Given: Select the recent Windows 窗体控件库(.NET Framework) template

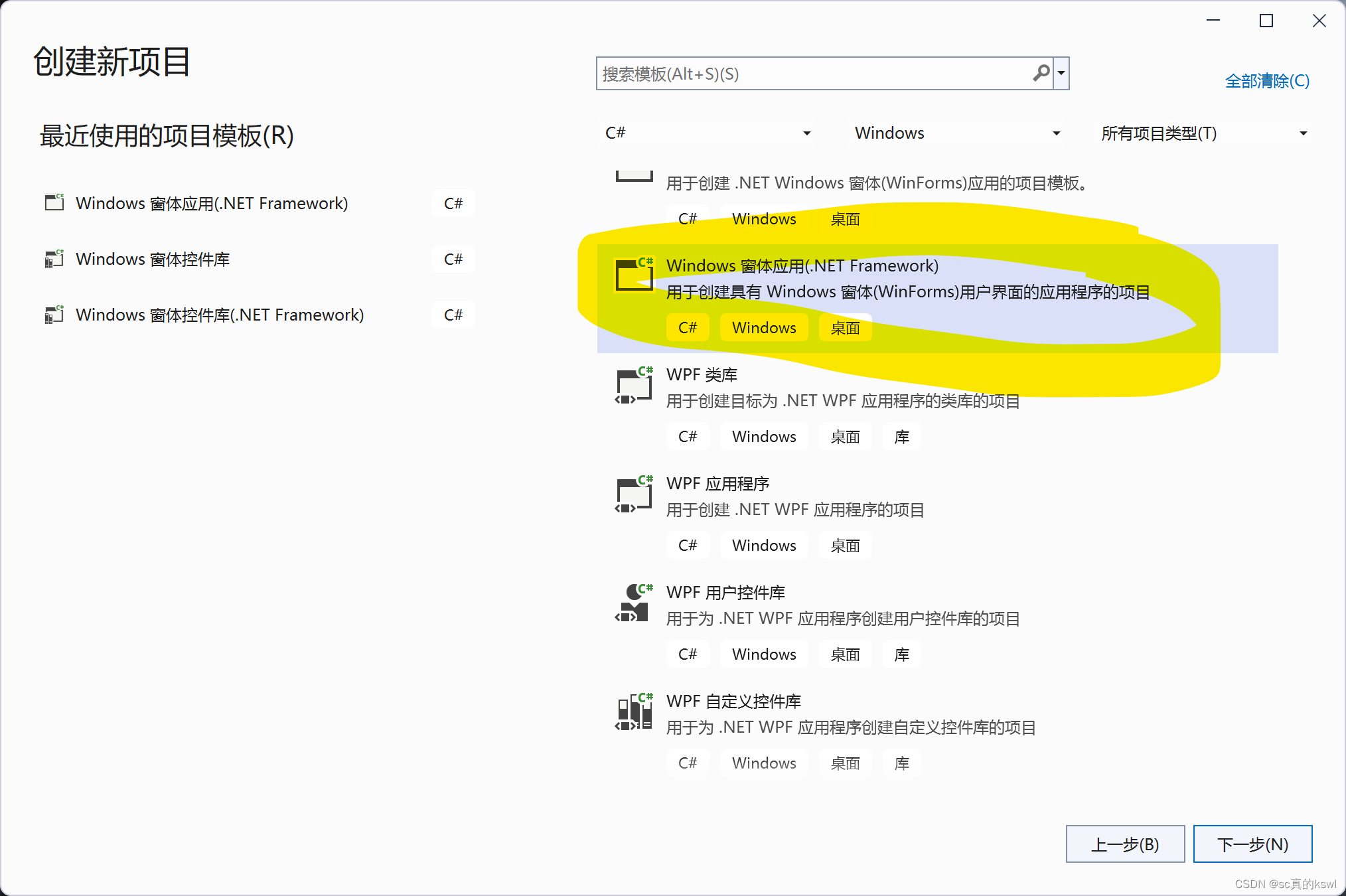Looking at the screenshot, I should 220,315.
